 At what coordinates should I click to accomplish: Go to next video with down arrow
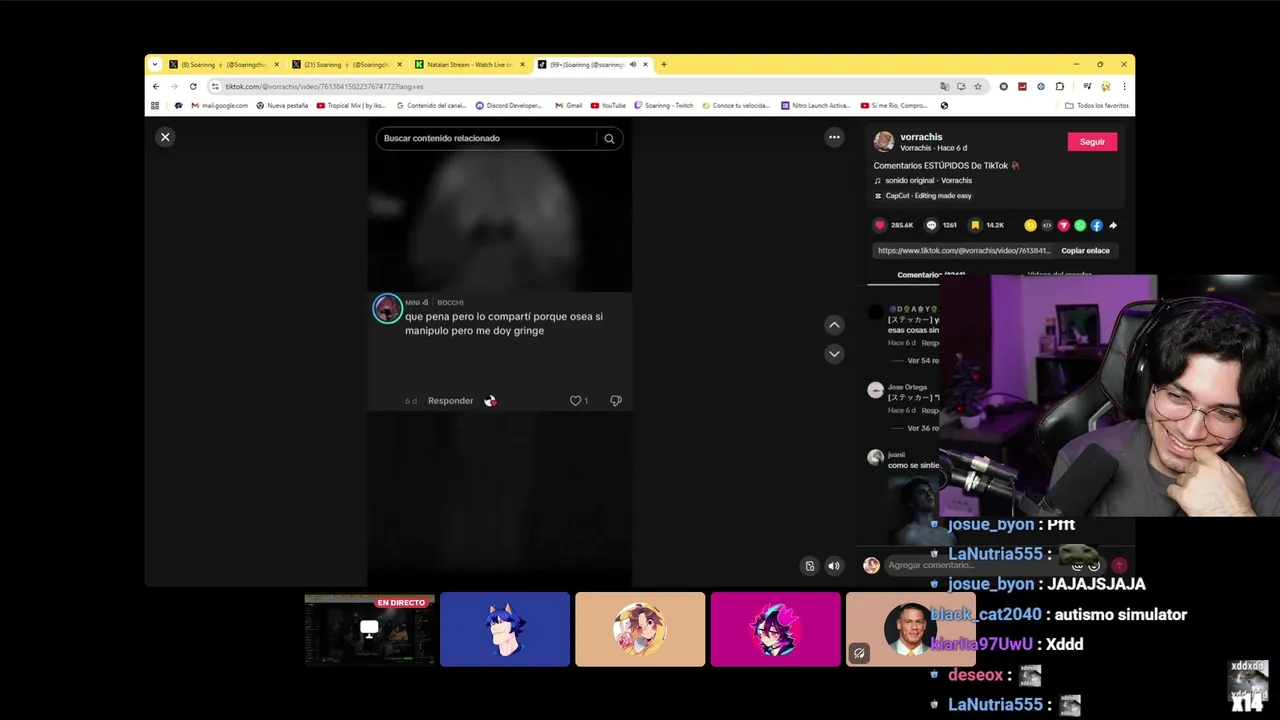tap(834, 353)
